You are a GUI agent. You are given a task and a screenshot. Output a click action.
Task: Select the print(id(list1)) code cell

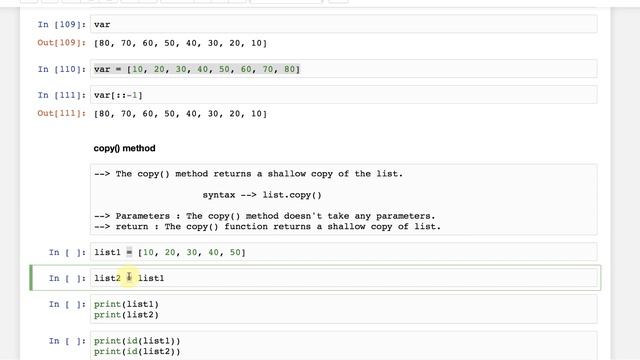tap(343, 346)
